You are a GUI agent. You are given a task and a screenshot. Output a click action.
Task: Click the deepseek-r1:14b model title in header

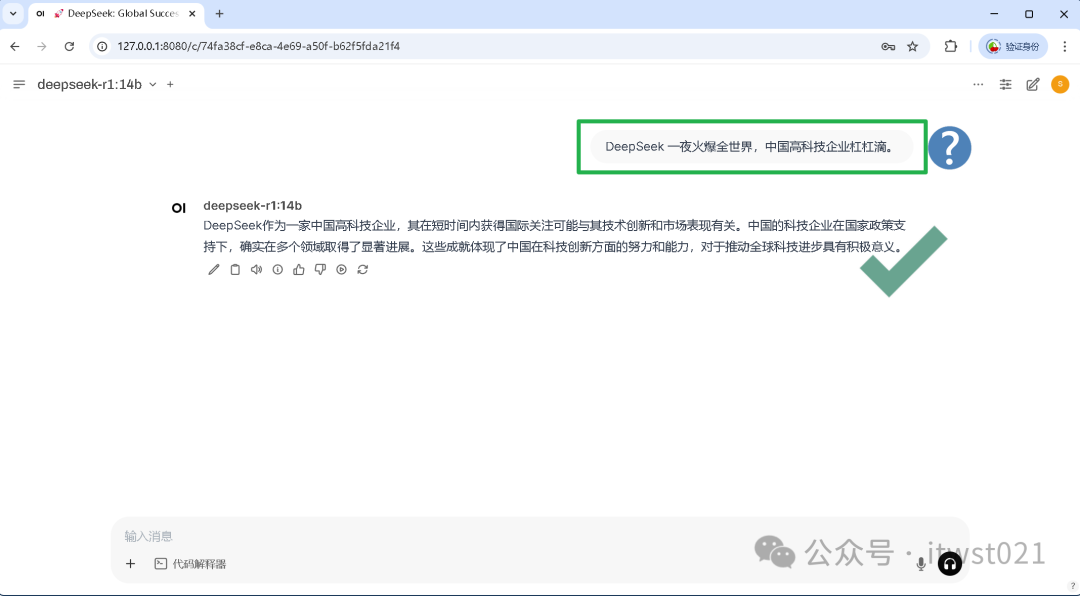[x=90, y=84]
